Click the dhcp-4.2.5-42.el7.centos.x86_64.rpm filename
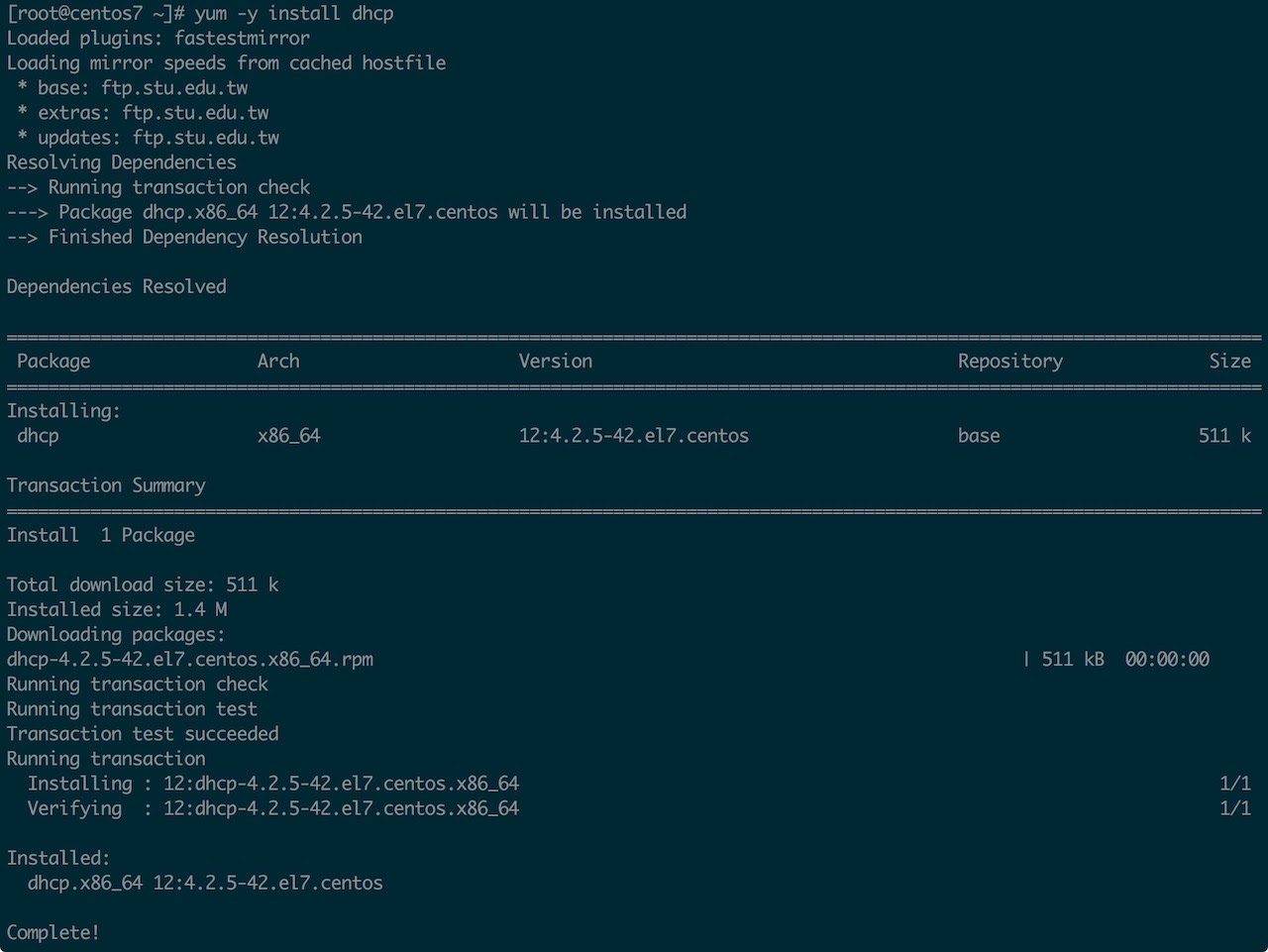This screenshot has width=1268, height=952. [190, 659]
